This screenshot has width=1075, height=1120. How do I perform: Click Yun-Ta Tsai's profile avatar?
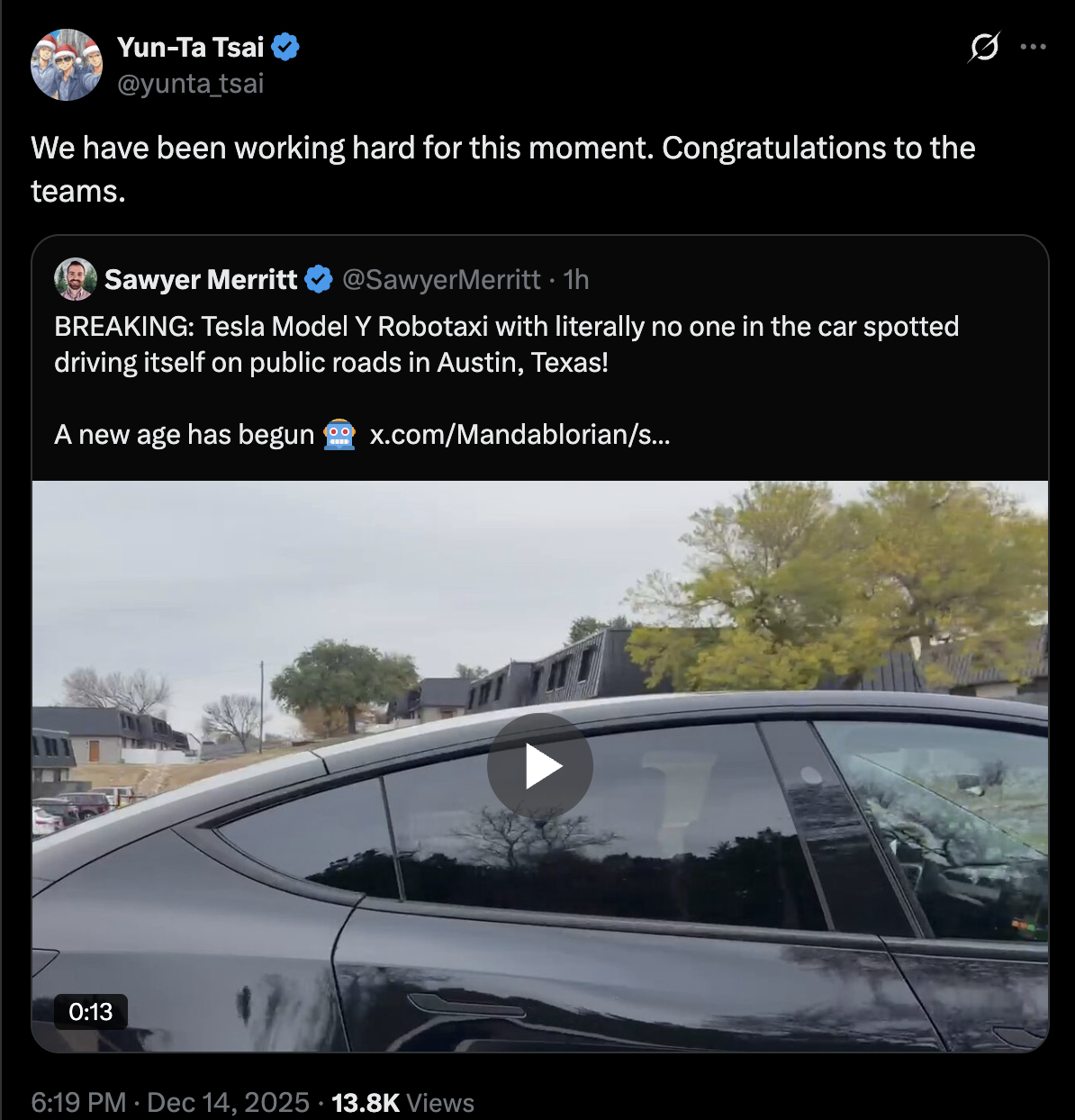coord(66,65)
